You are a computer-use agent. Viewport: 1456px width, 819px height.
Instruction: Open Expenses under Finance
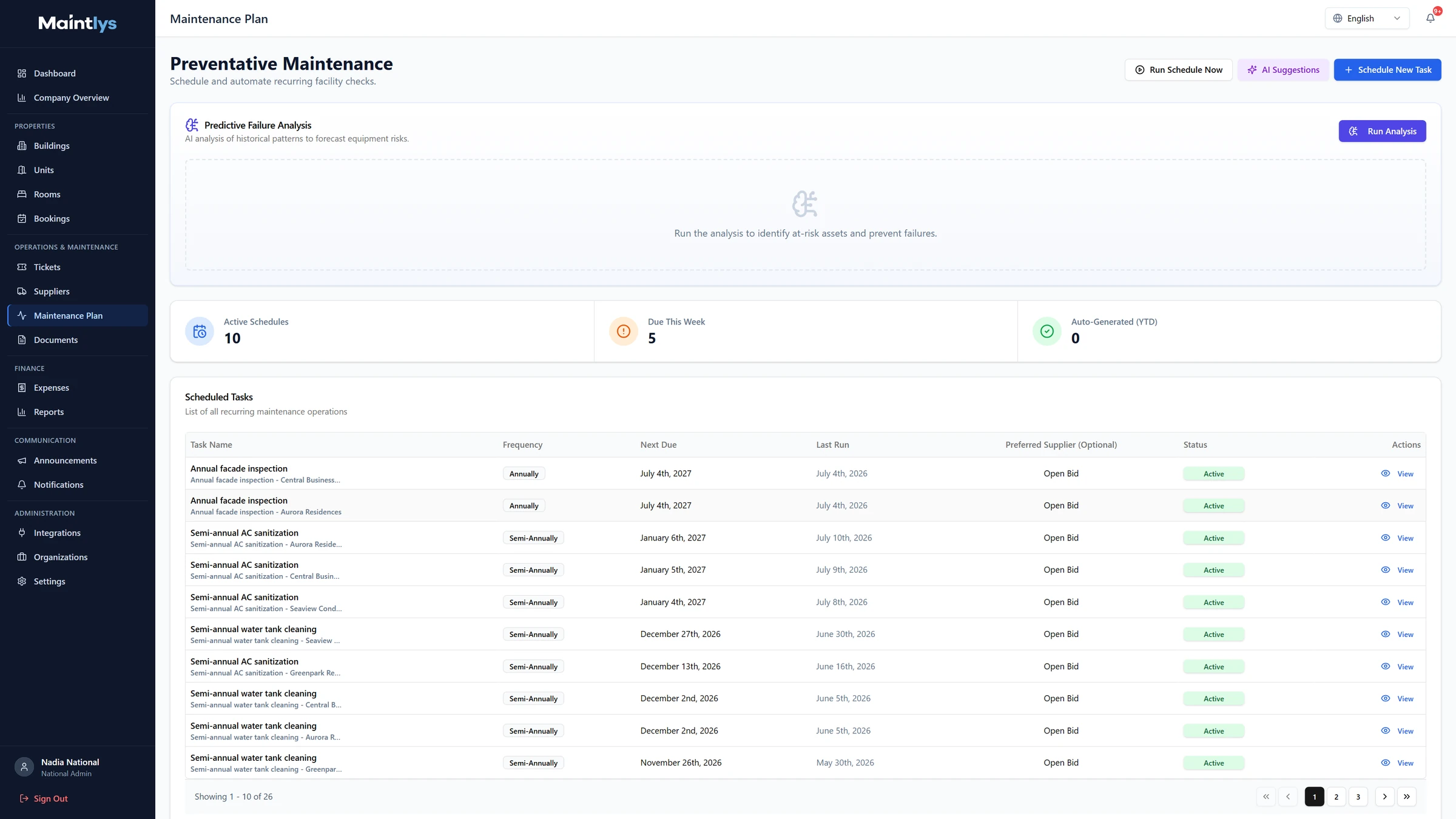coord(78,388)
